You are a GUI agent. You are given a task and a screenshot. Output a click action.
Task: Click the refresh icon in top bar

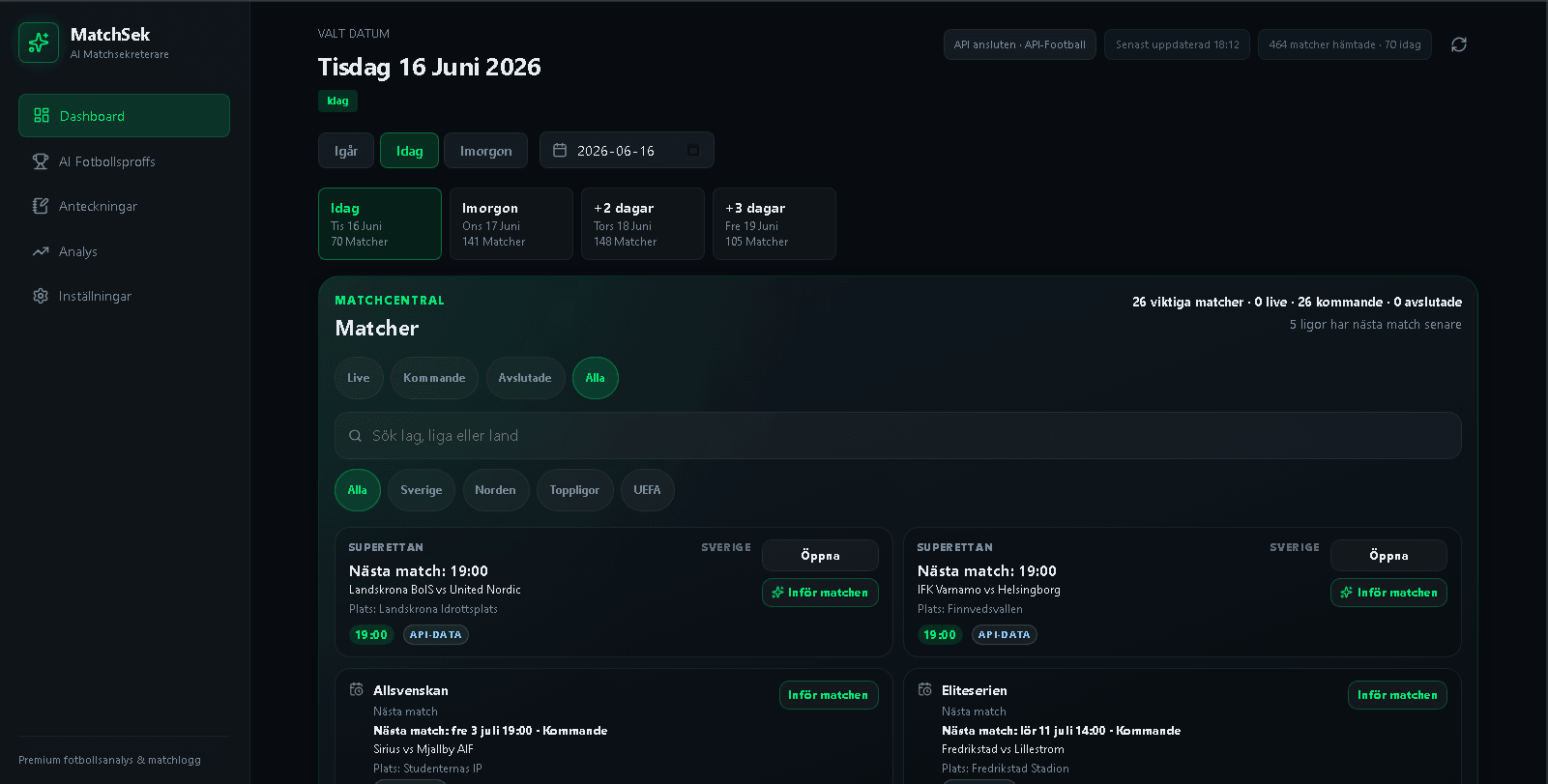(x=1459, y=44)
